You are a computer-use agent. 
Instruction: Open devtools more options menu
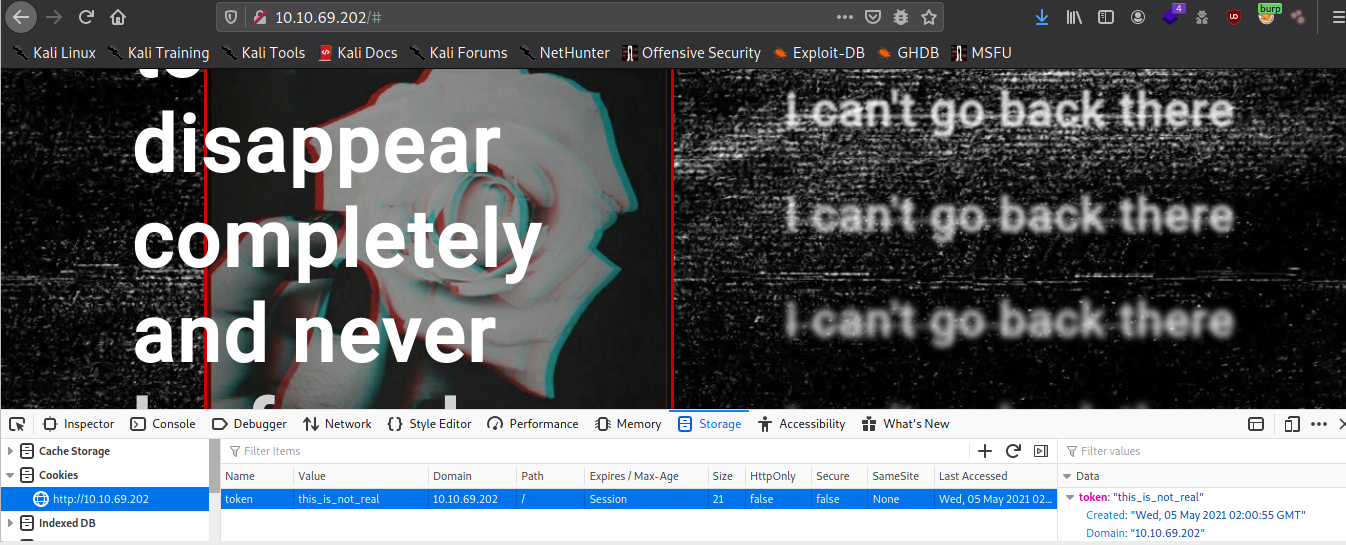point(1318,424)
